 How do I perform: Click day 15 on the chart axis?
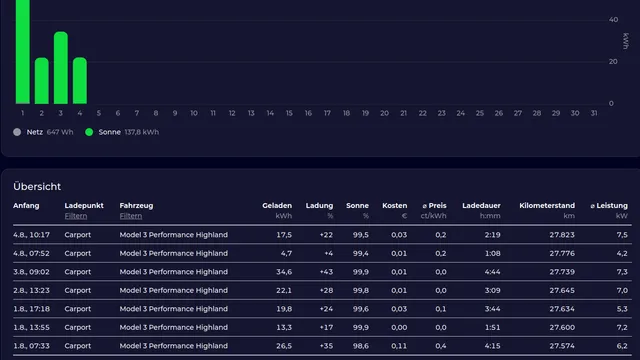click(289, 113)
